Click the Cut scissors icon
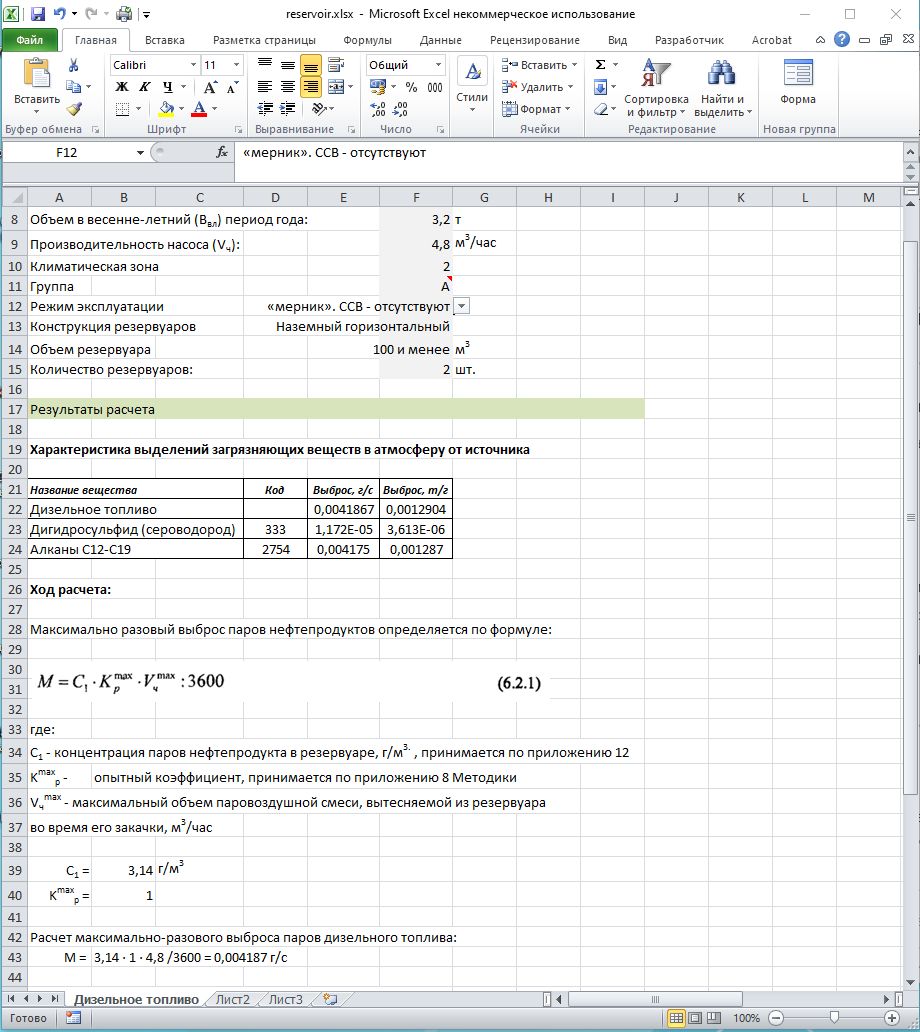The image size is (920, 1032). pos(73,65)
